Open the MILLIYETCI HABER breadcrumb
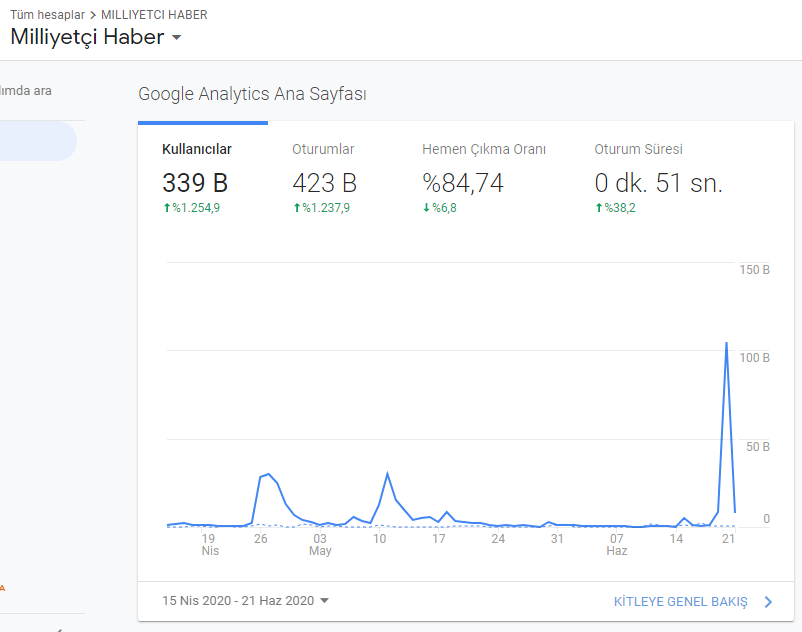 pos(154,15)
